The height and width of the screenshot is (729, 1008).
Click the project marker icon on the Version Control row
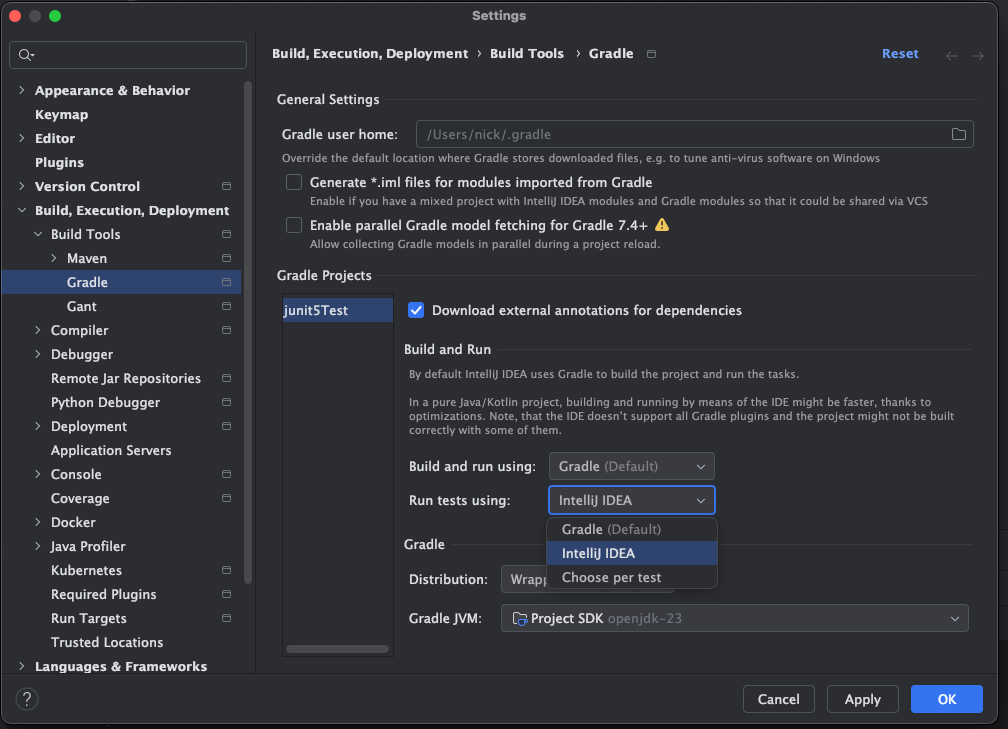pos(226,186)
